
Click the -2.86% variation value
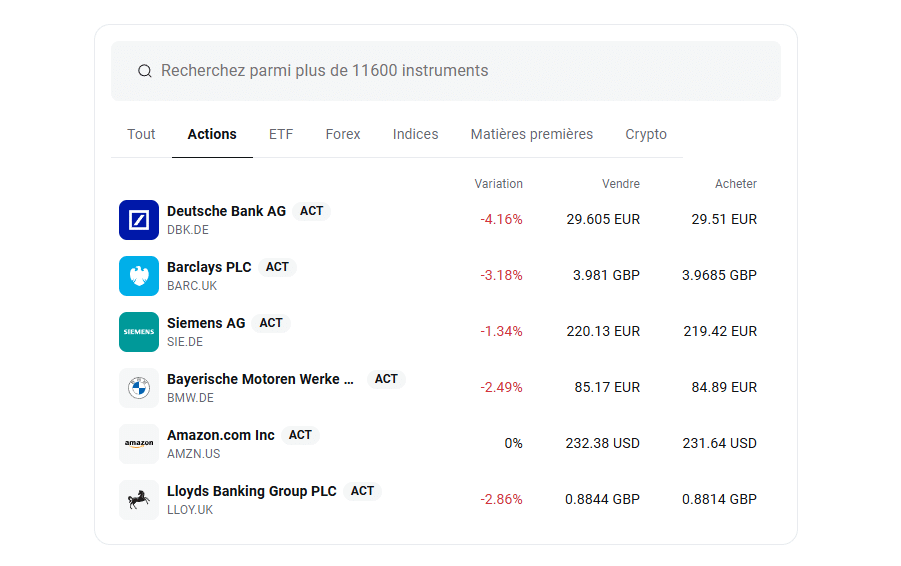[502, 500]
